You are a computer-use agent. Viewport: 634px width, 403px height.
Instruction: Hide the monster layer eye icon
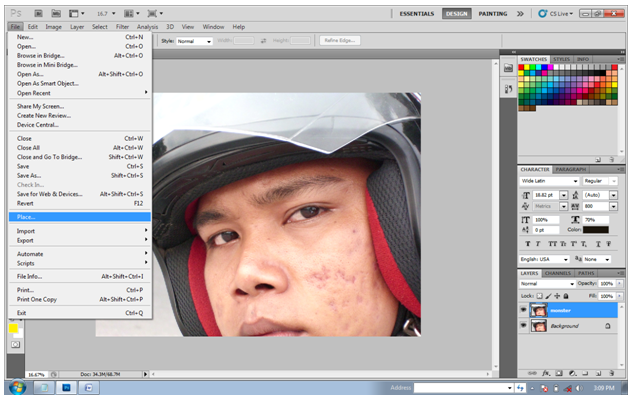click(x=523, y=310)
